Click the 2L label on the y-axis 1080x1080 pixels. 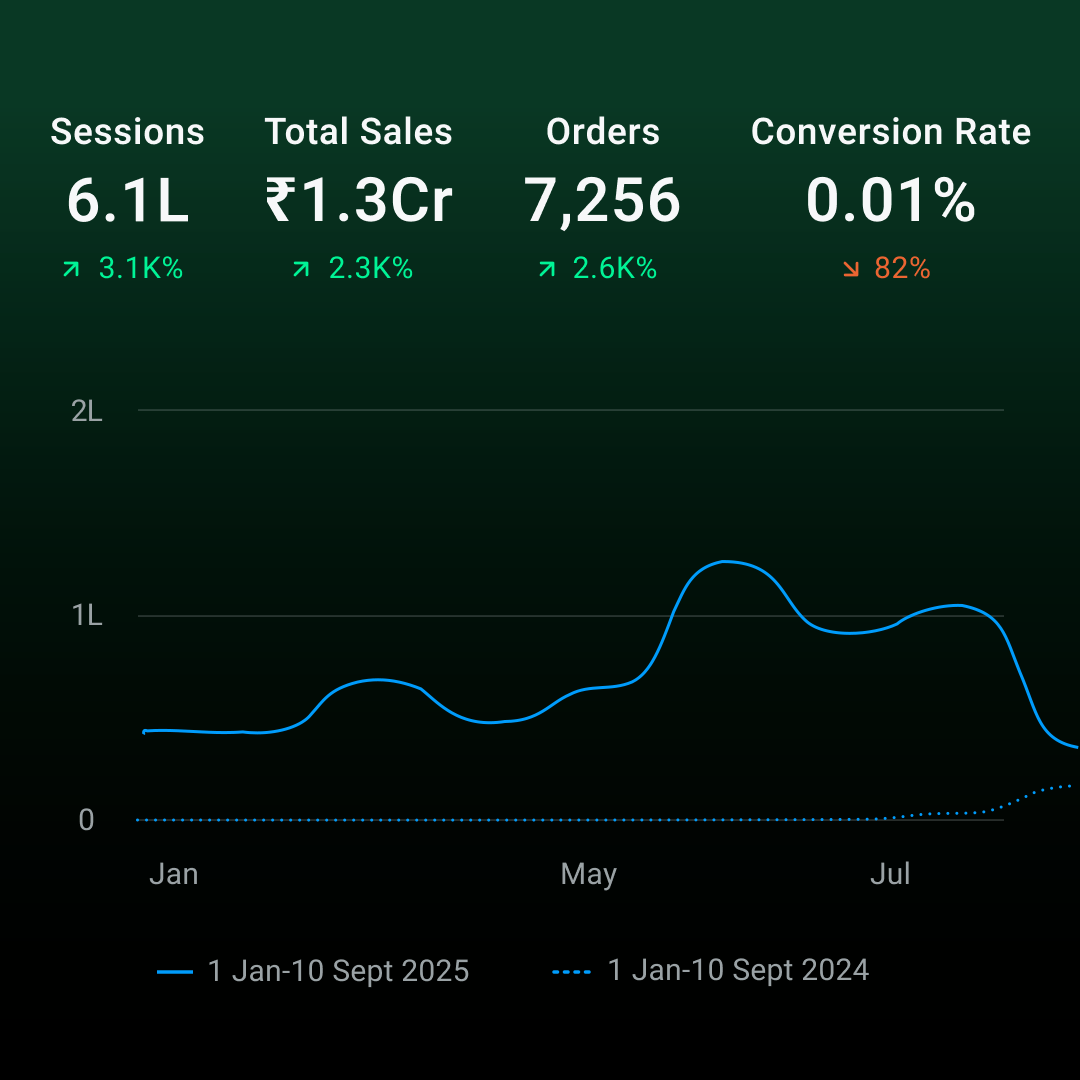pos(88,411)
